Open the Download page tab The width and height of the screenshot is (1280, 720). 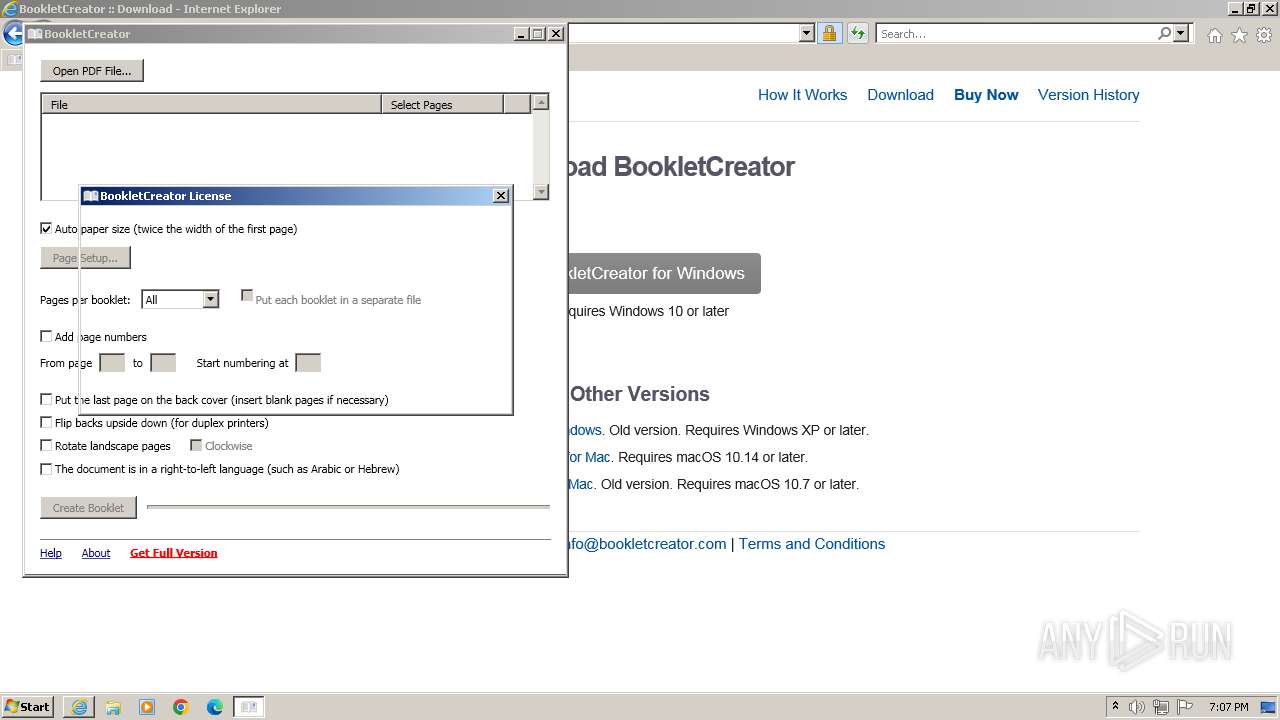[900, 95]
